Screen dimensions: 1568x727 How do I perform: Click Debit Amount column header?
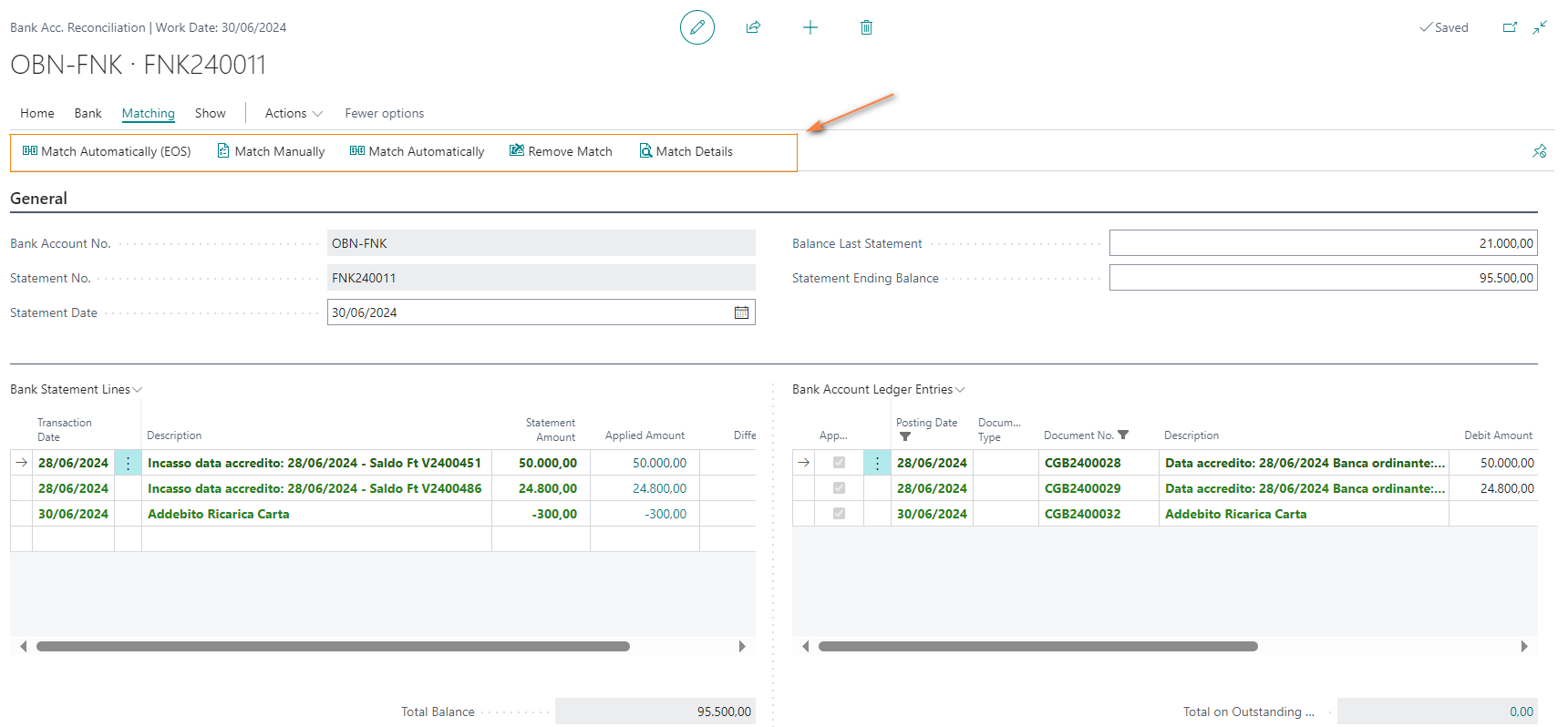click(1498, 435)
